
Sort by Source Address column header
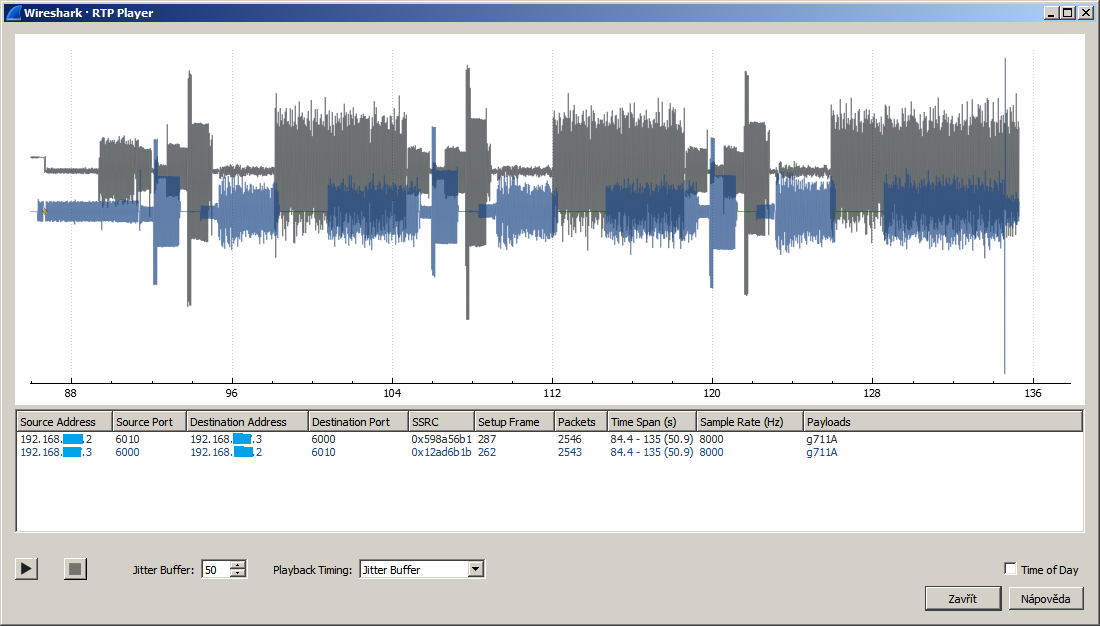(64, 422)
